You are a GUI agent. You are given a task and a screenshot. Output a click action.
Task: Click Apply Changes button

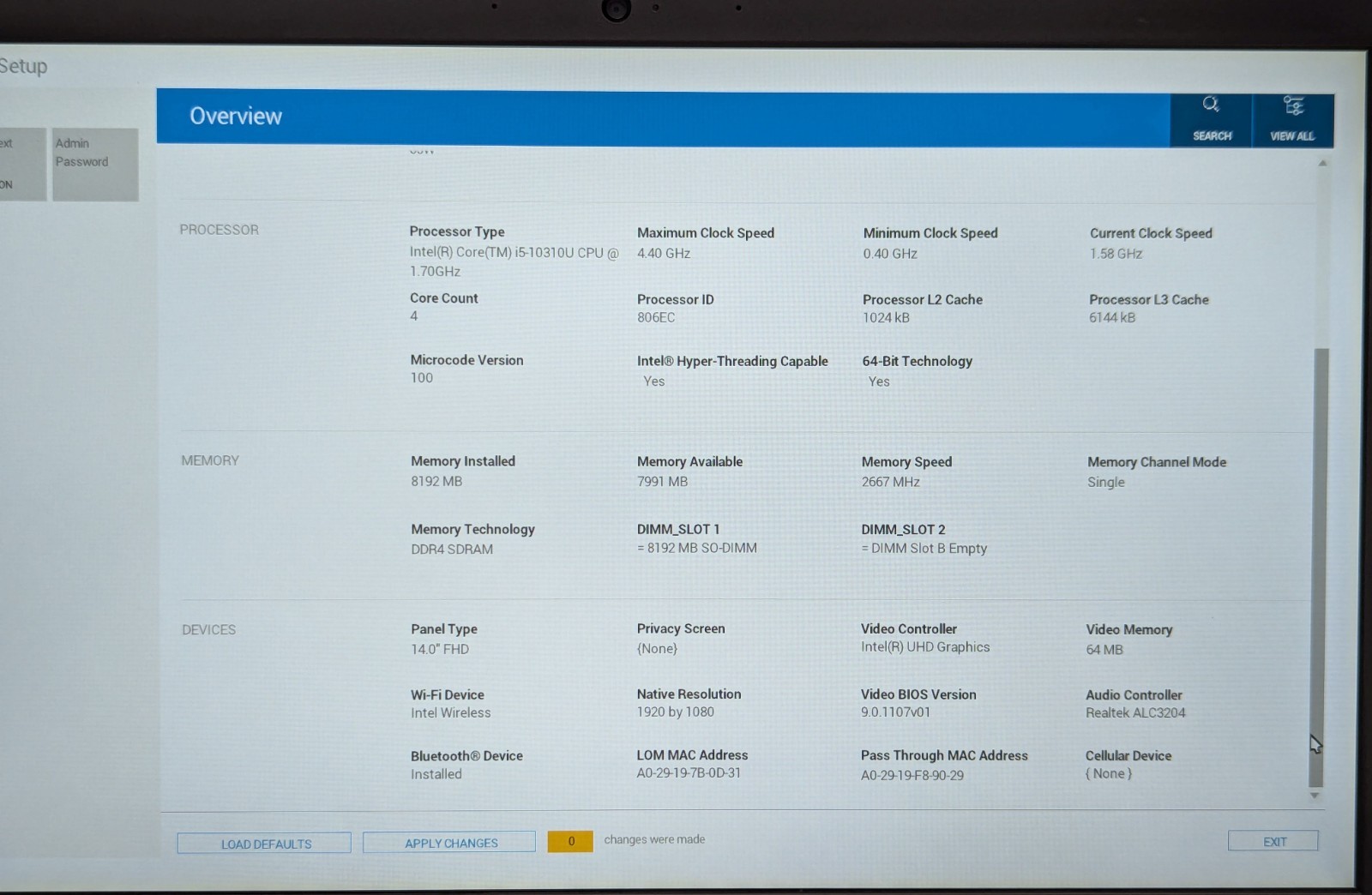click(x=449, y=843)
